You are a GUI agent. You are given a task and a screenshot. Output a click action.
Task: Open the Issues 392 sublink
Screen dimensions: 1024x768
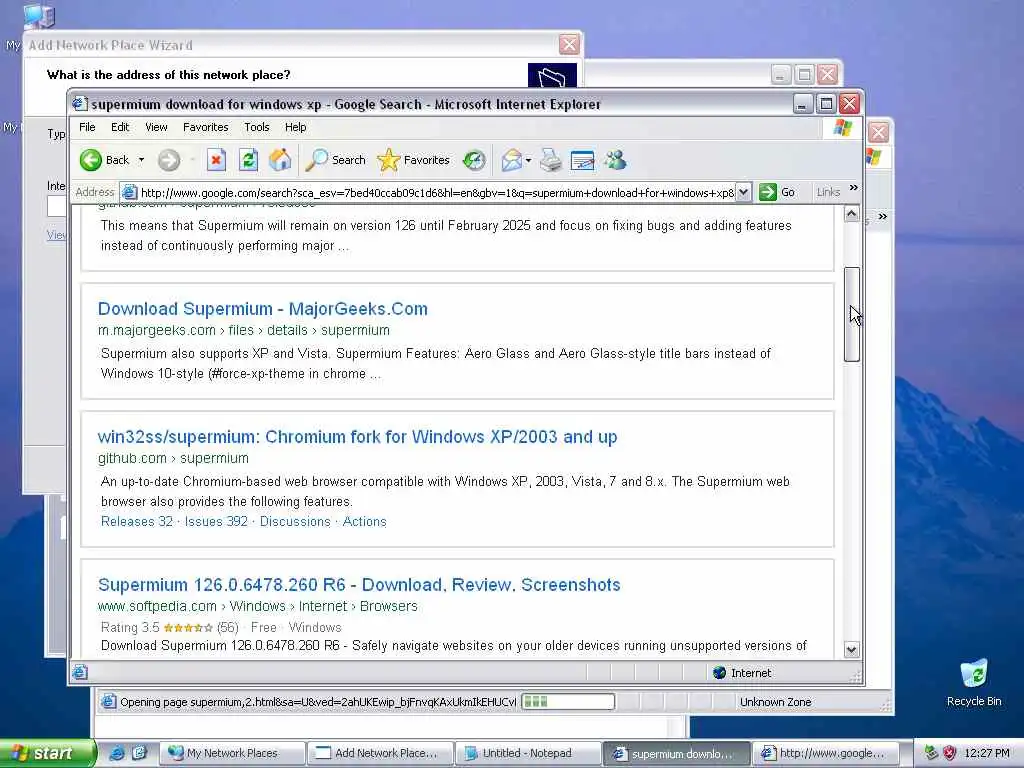(x=216, y=521)
